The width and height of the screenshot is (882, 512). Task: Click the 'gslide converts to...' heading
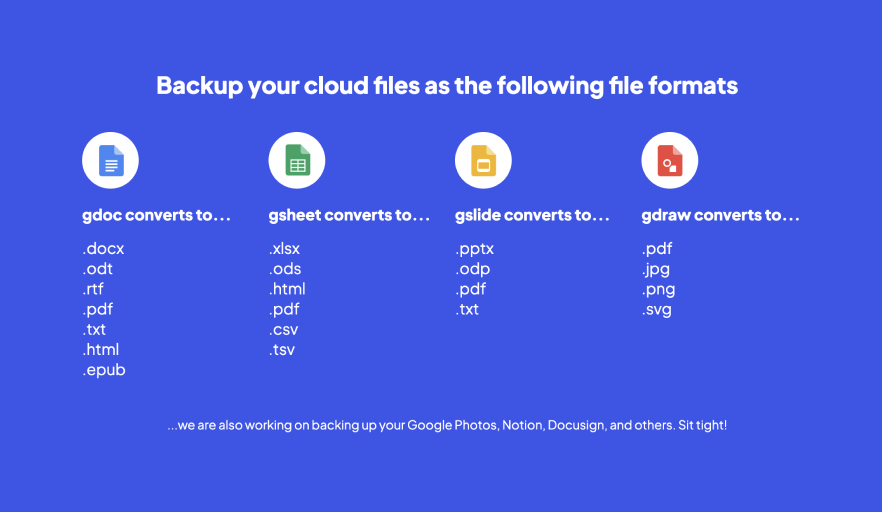[532, 215]
